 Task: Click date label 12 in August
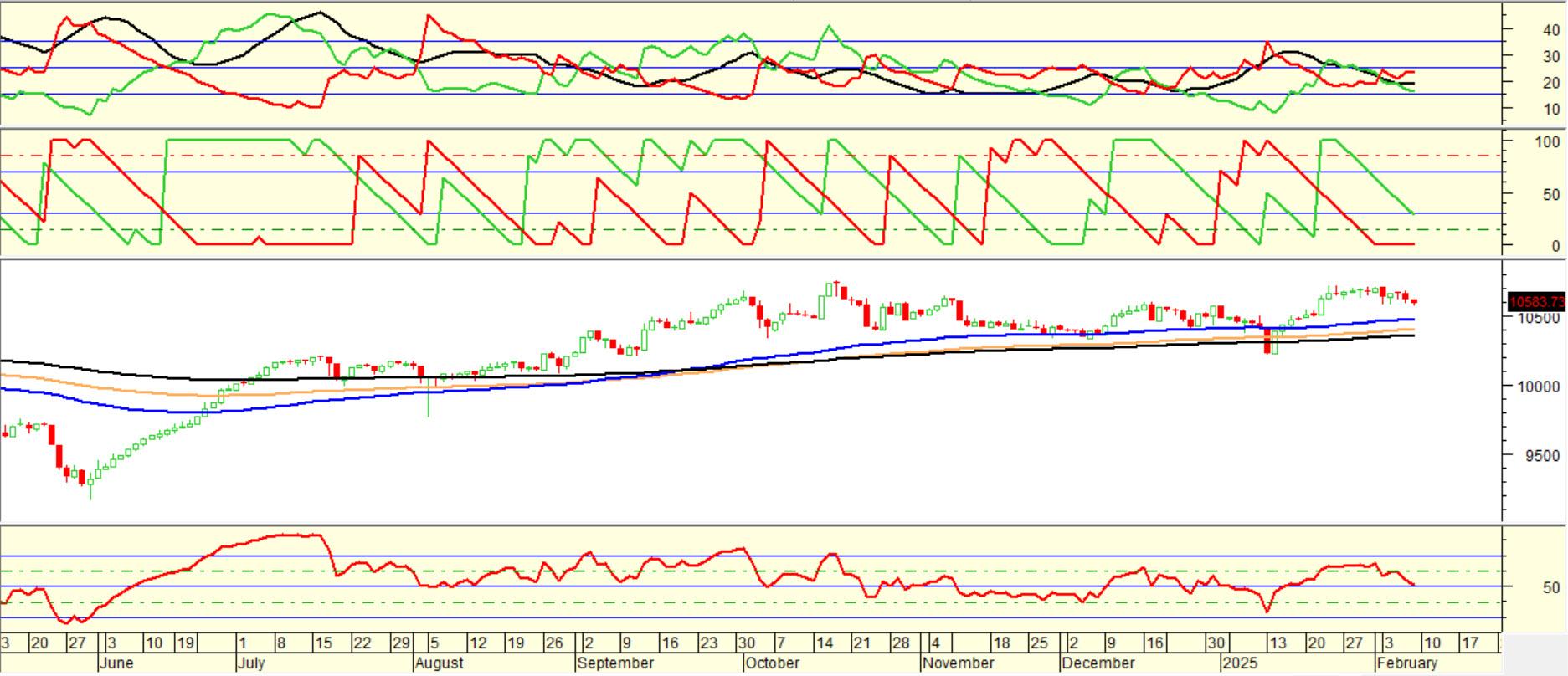pos(477,643)
